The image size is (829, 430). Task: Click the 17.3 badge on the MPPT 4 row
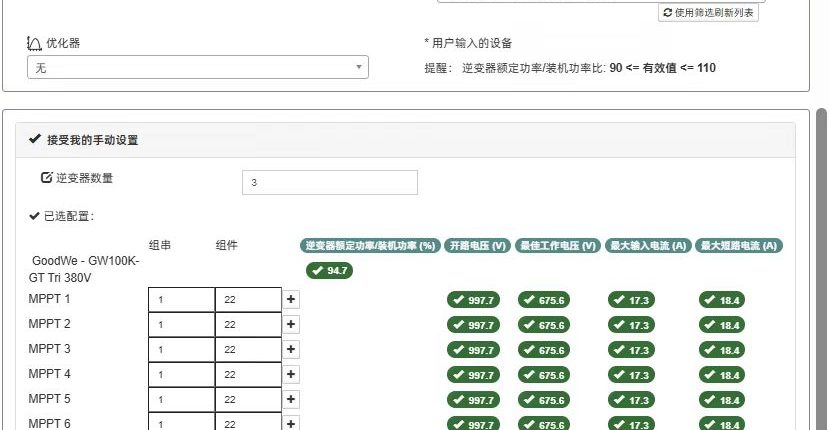(631, 374)
